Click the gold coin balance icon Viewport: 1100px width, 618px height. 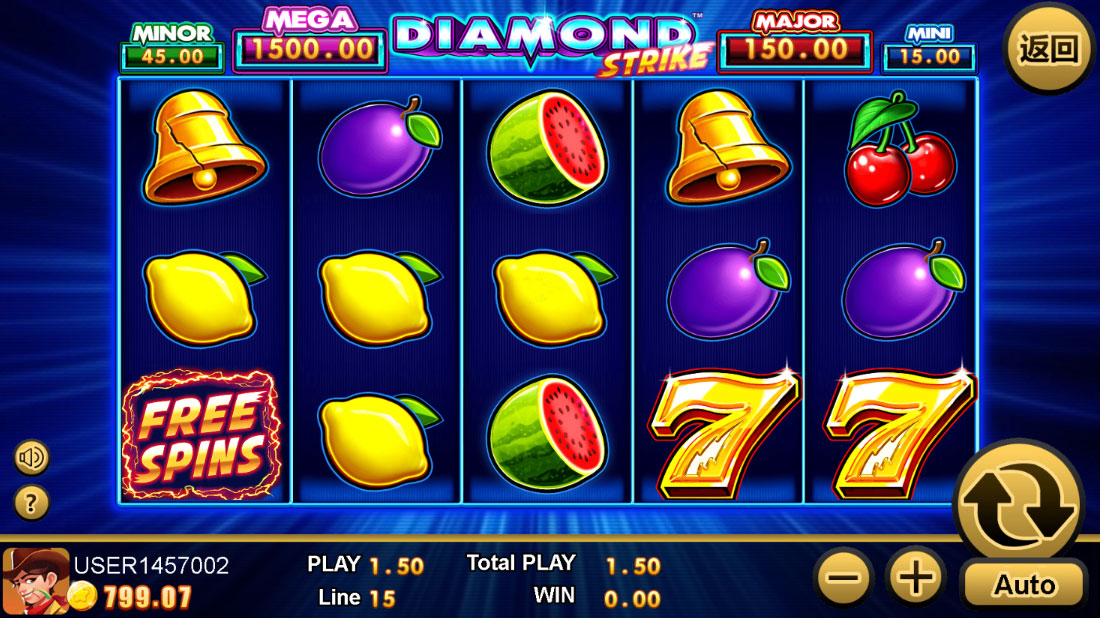tap(83, 596)
